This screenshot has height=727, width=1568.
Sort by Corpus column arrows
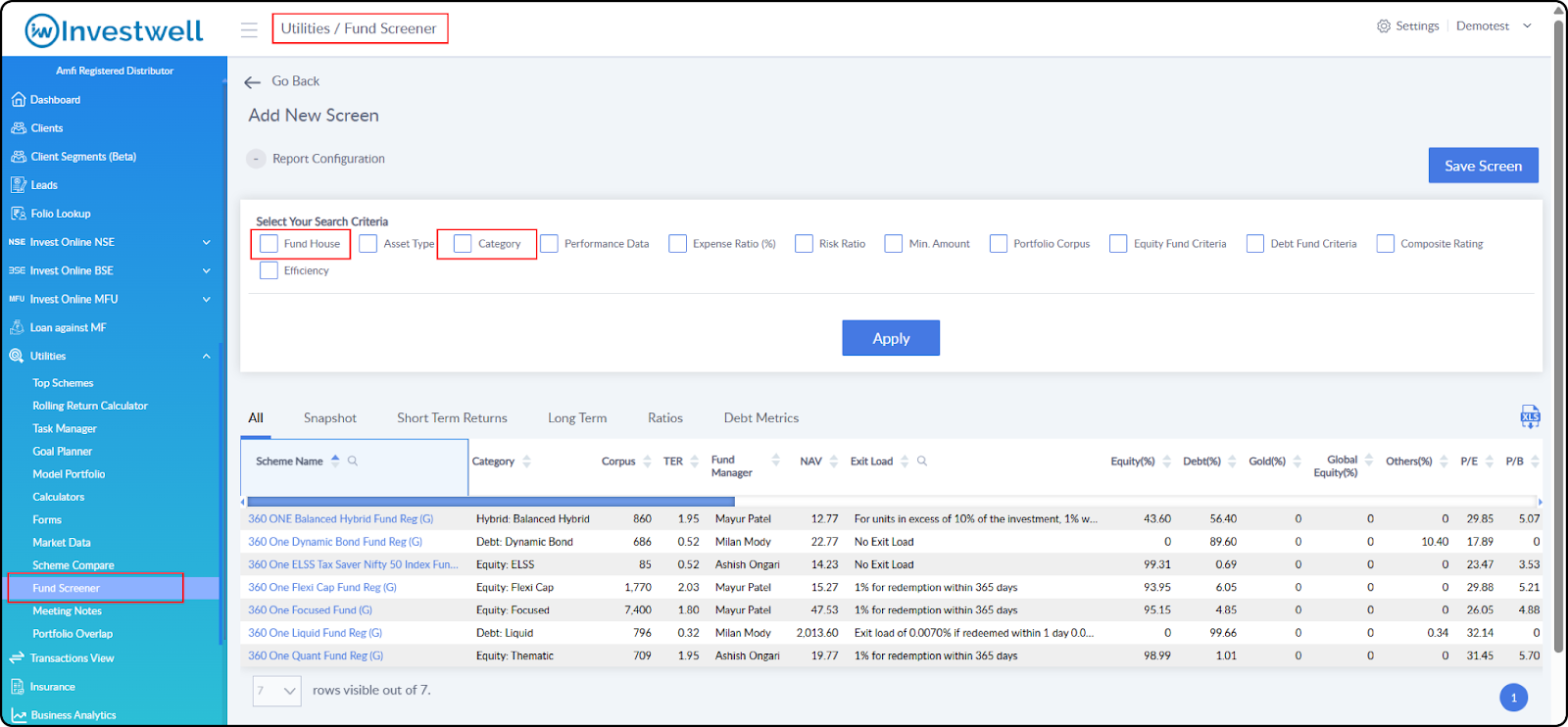coord(648,461)
